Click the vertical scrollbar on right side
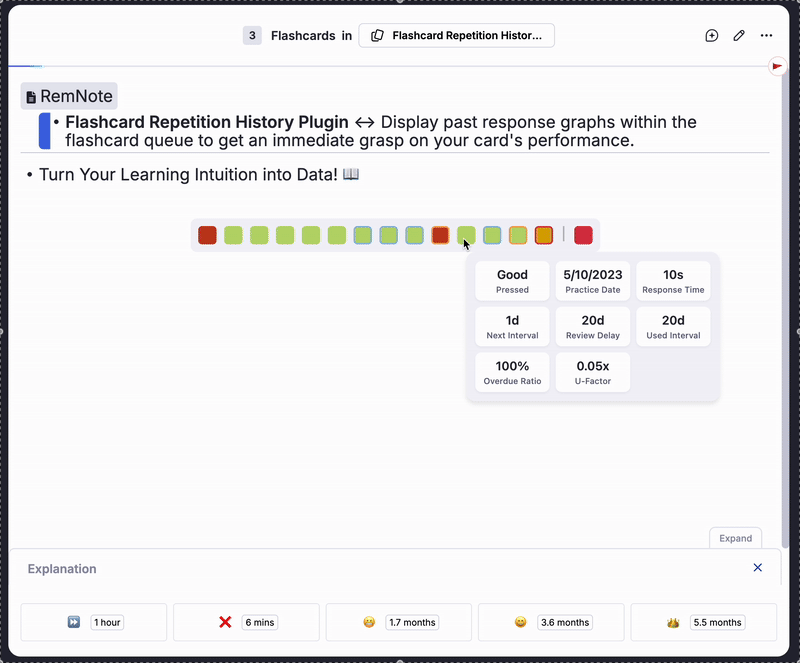The width and height of the screenshot is (800, 663). pyautogui.click(x=785, y=311)
